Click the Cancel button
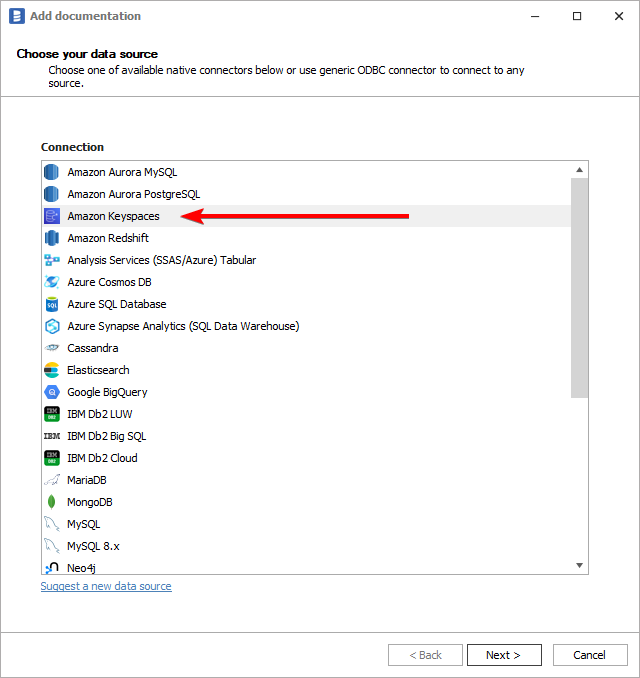The image size is (640, 678). [589, 655]
